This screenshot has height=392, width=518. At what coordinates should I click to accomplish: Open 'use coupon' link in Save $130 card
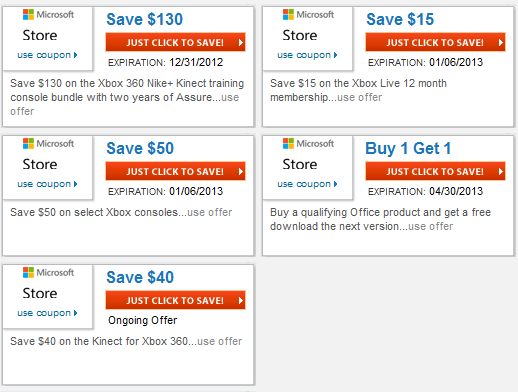[47, 55]
